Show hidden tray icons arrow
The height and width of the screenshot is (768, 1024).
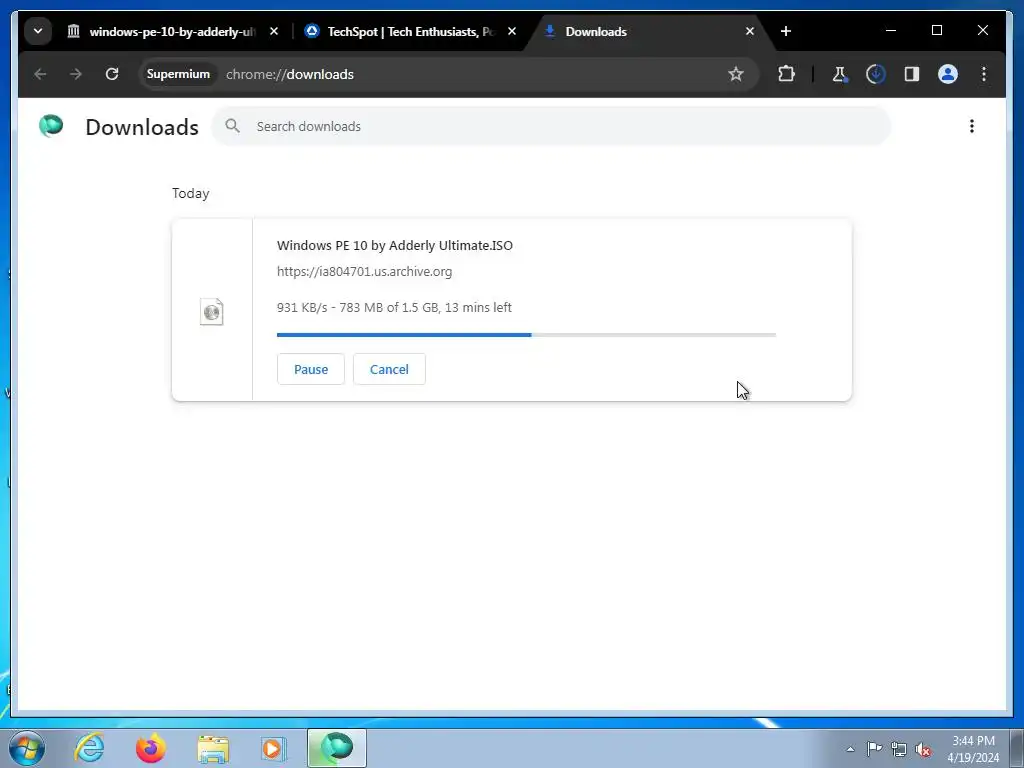coord(850,749)
